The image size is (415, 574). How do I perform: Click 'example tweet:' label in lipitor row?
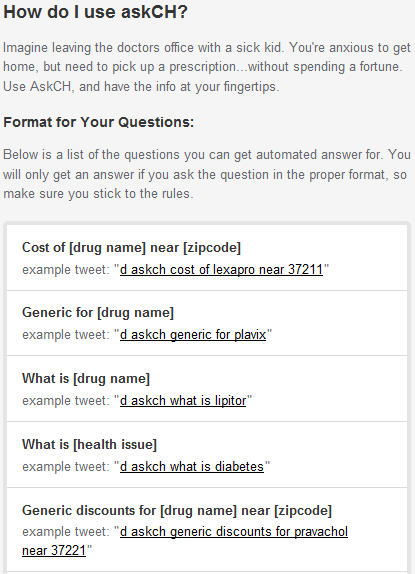click(x=66, y=401)
